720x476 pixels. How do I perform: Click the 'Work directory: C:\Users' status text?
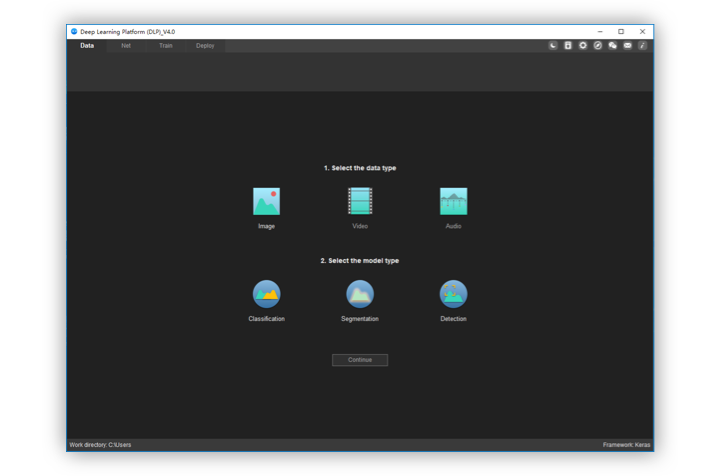(100, 445)
